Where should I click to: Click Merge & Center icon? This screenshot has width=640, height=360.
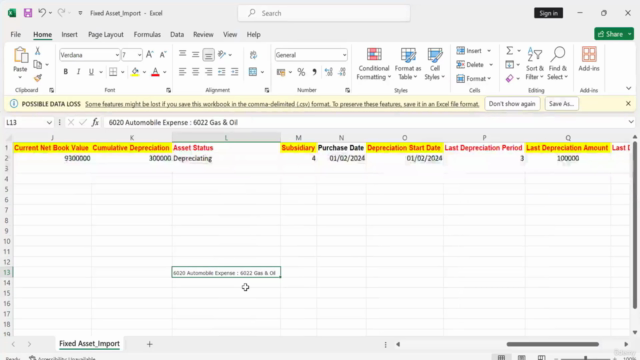point(253,72)
